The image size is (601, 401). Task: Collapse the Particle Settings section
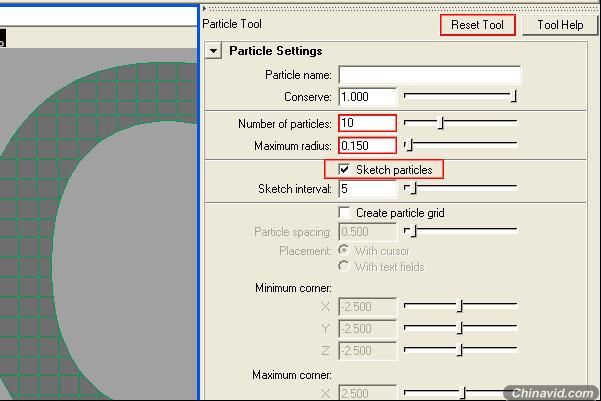pyautogui.click(x=214, y=51)
